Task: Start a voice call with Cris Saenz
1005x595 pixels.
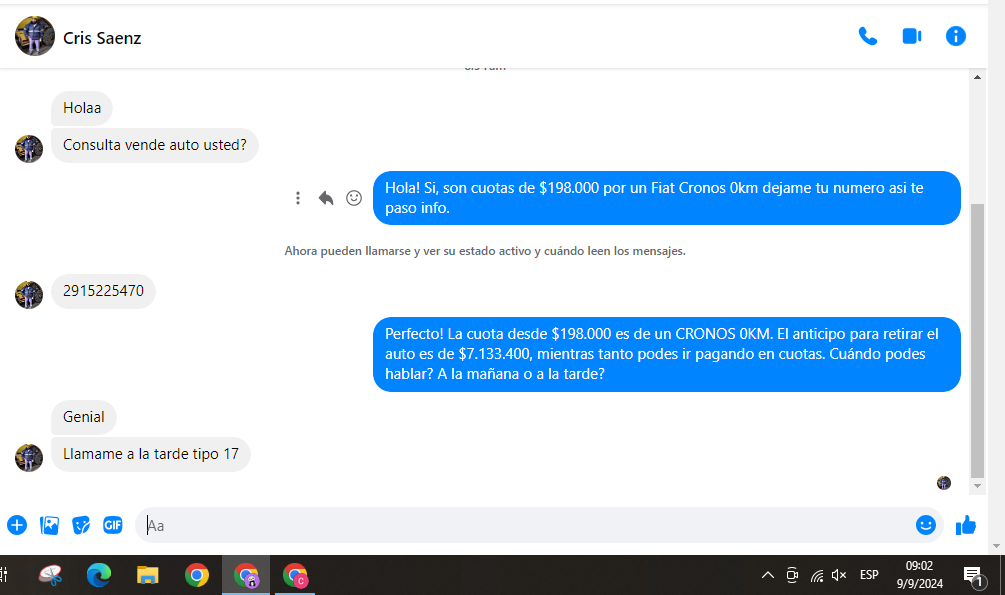Action: [x=868, y=37]
